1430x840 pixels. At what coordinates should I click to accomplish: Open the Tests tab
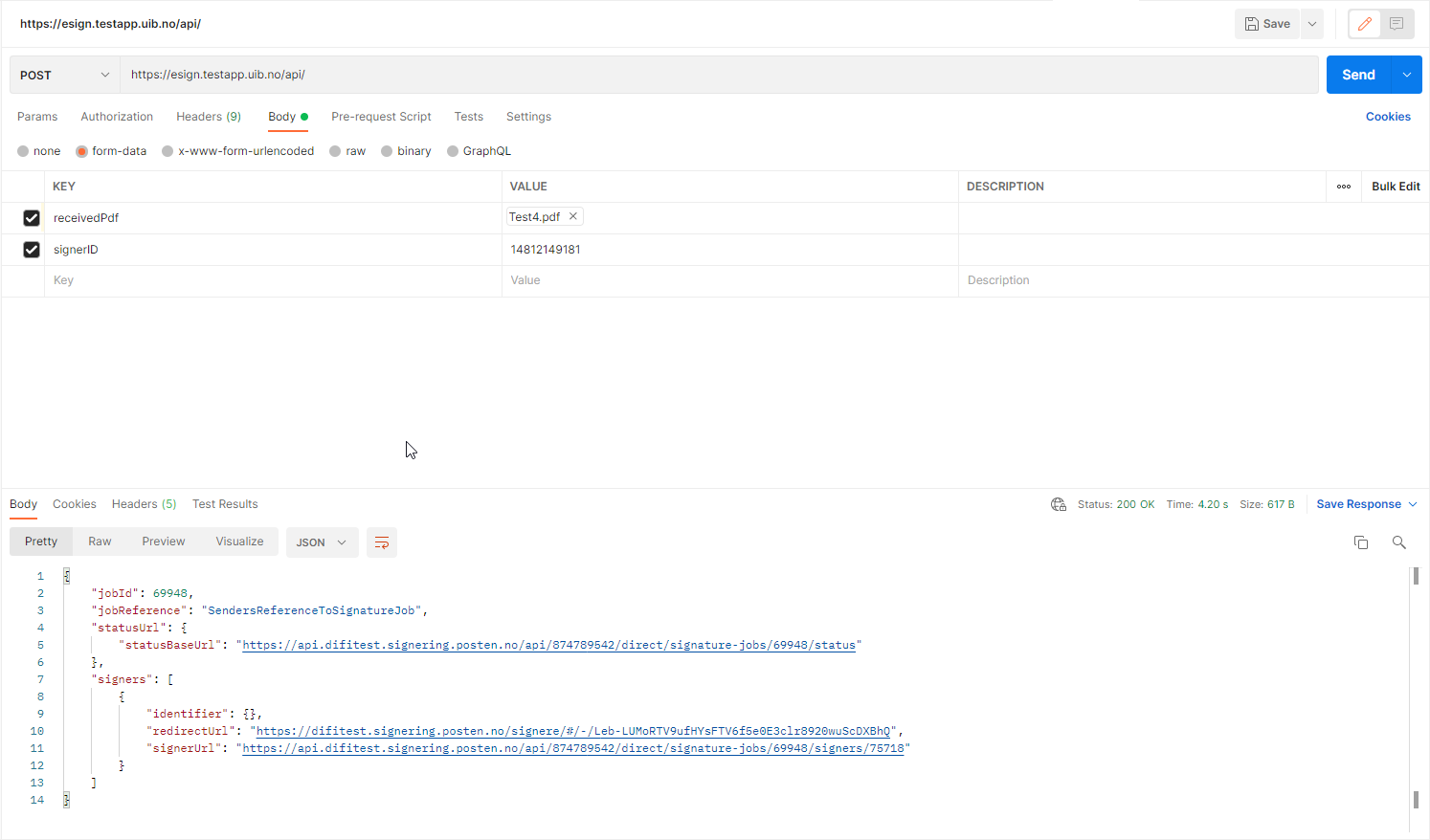(469, 117)
